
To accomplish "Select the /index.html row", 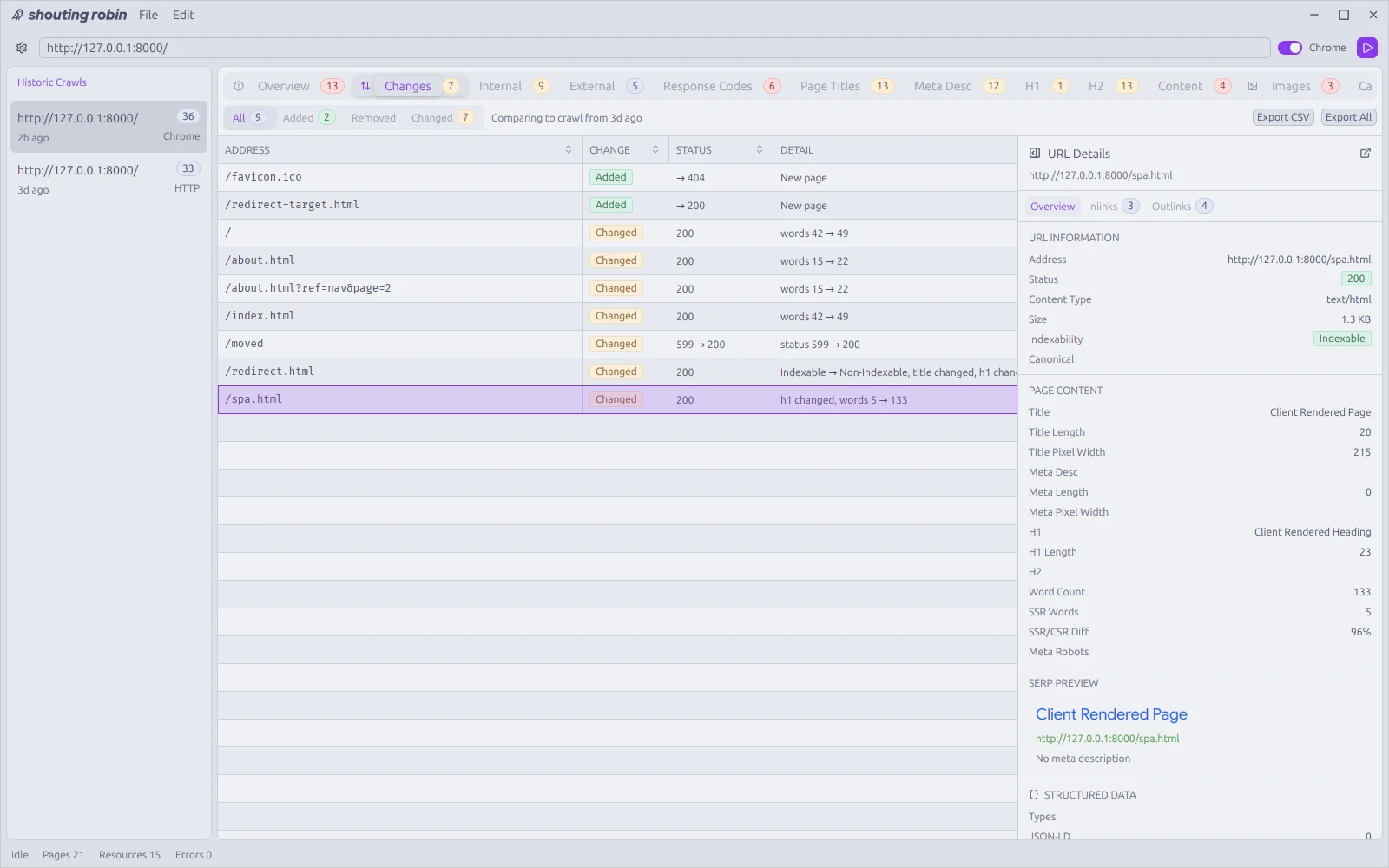I will click(x=617, y=316).
